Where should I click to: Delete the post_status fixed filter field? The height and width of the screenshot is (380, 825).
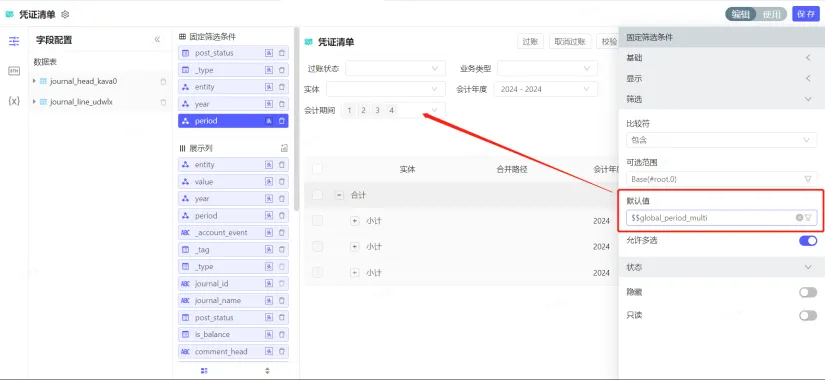pos(281,53)
